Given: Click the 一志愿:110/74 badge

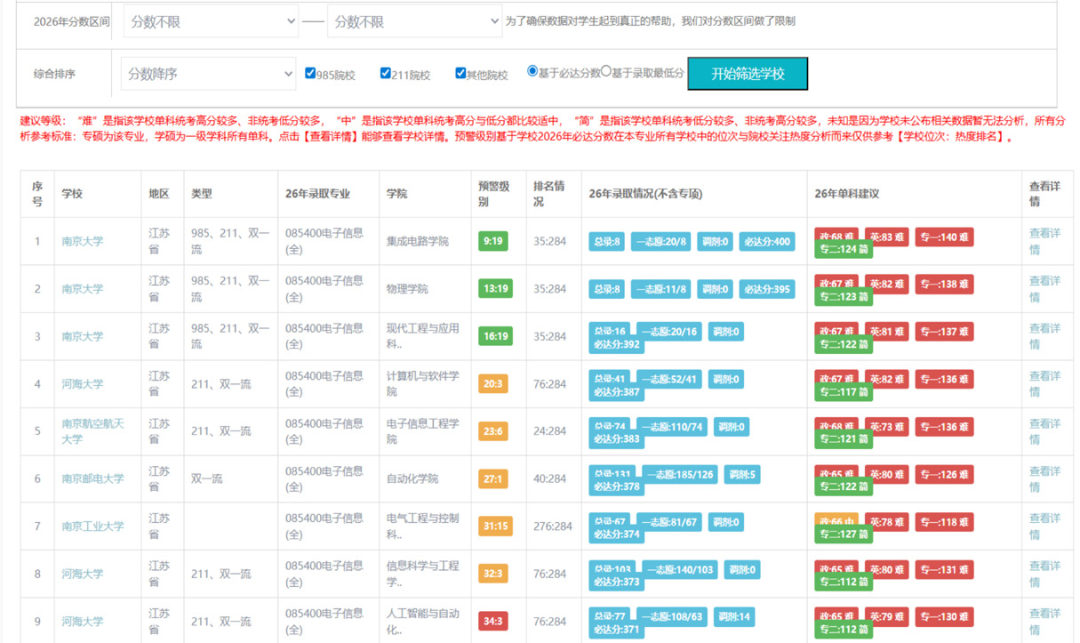Looking at the screenshot, I should coord(672,427).
